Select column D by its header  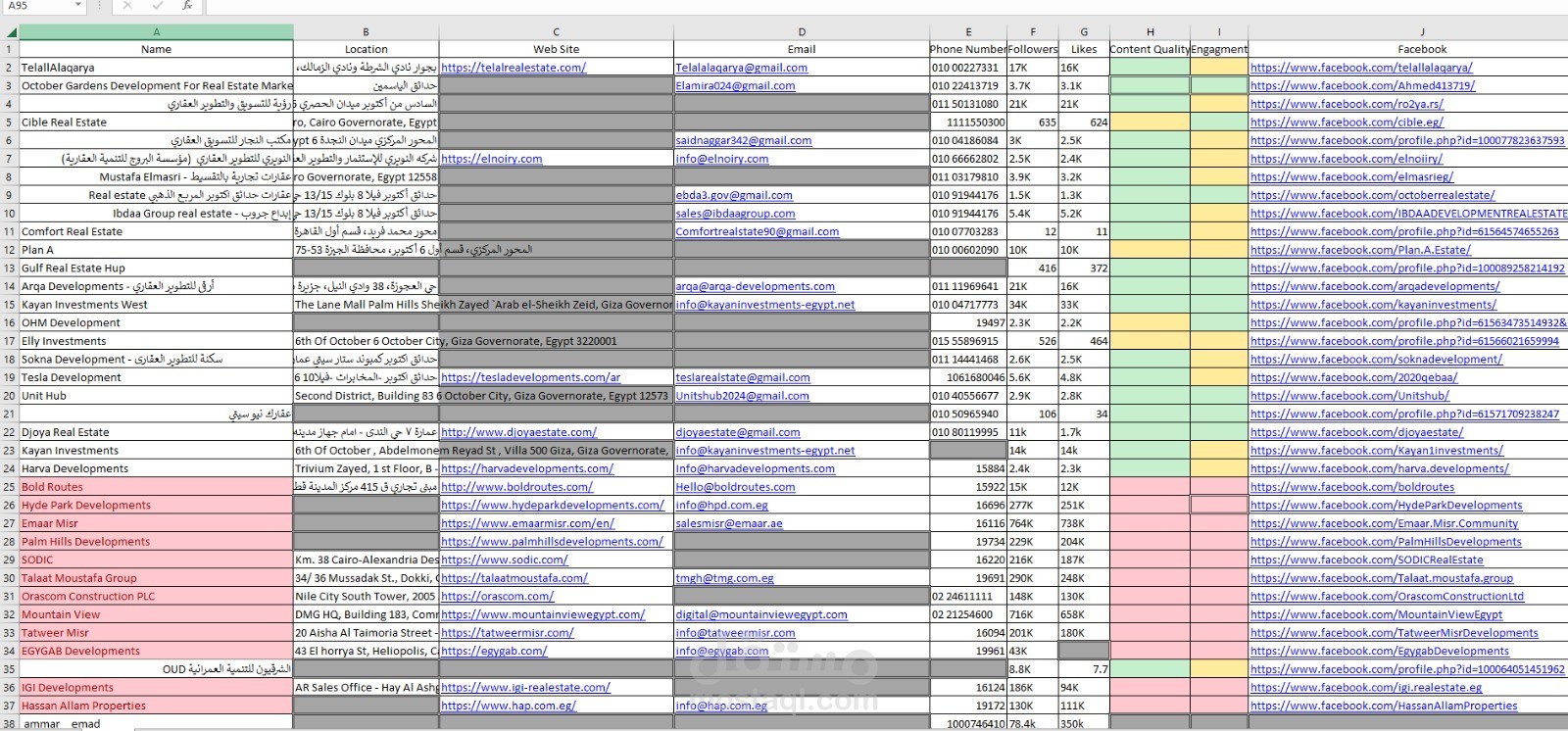coord(801,32)
